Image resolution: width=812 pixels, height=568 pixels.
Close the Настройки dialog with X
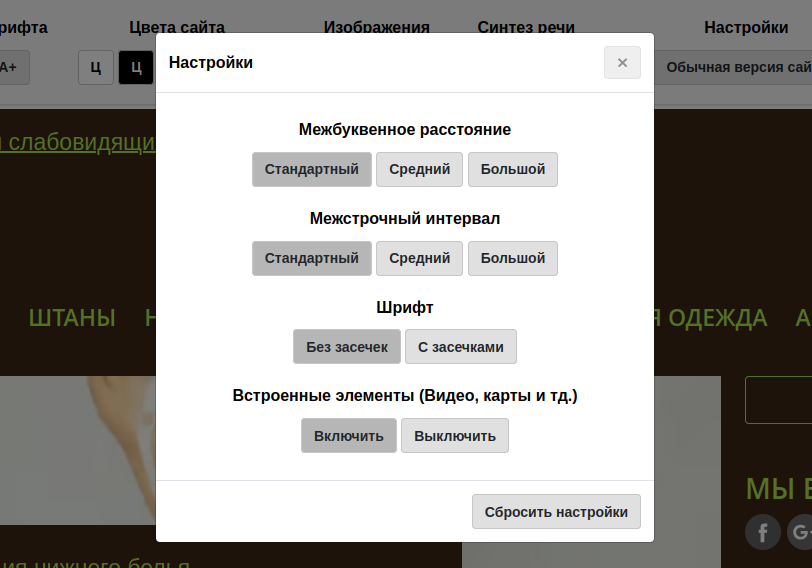622,63
